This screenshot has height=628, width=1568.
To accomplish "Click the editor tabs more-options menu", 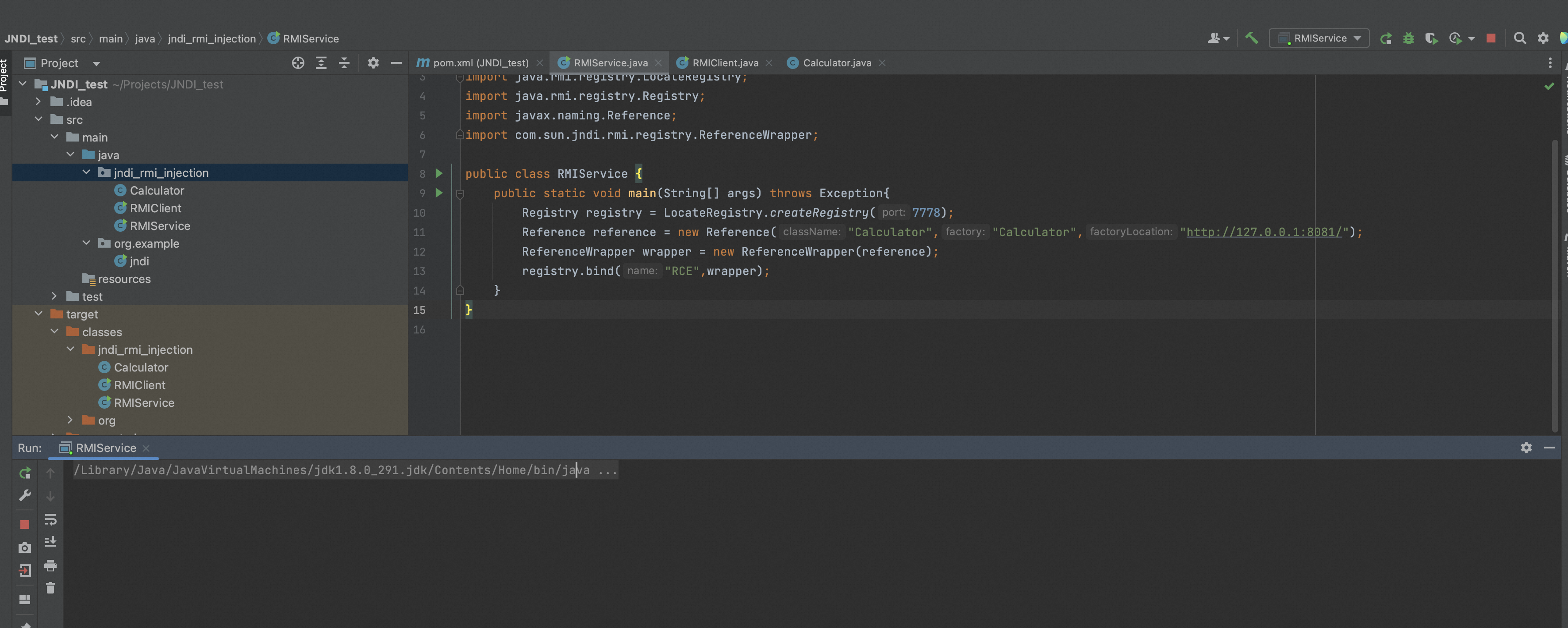I will [x=1550, y=63].
